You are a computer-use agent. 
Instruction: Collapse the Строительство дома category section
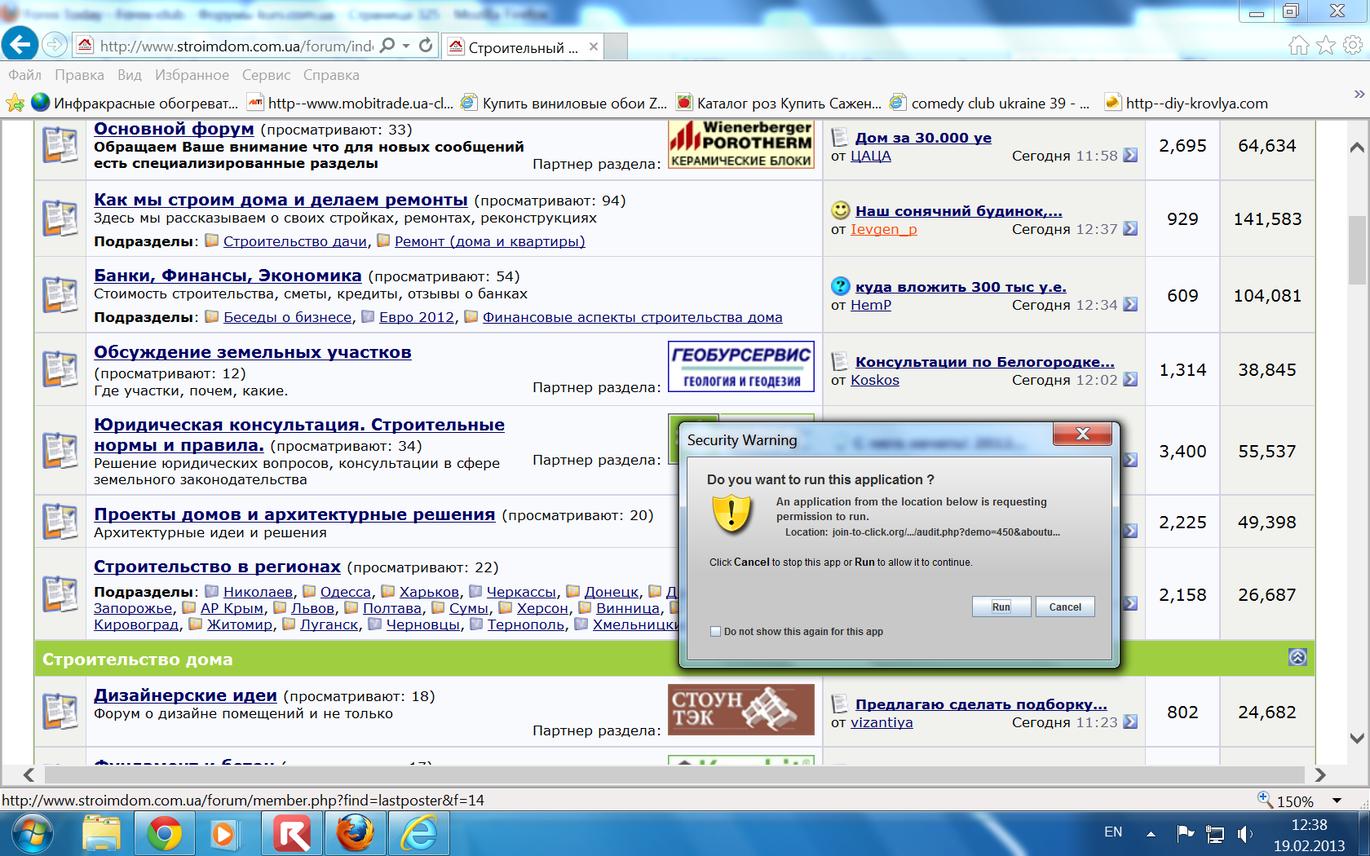coord(1297,657)
